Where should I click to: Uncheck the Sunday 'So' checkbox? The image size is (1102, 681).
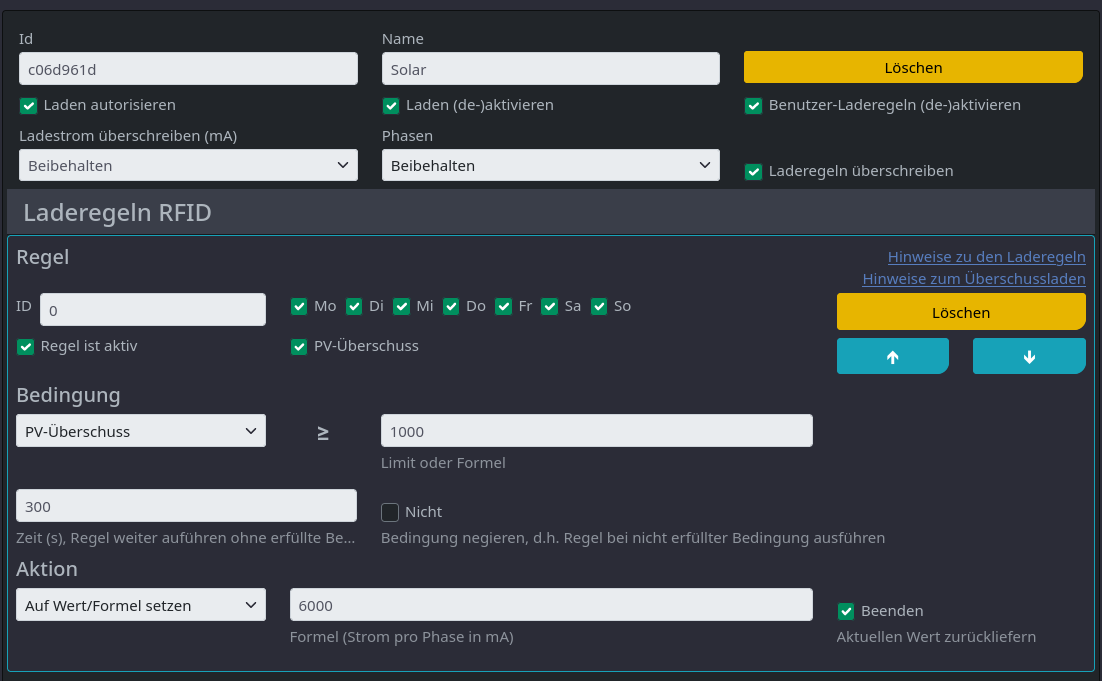tap(599, 306)
